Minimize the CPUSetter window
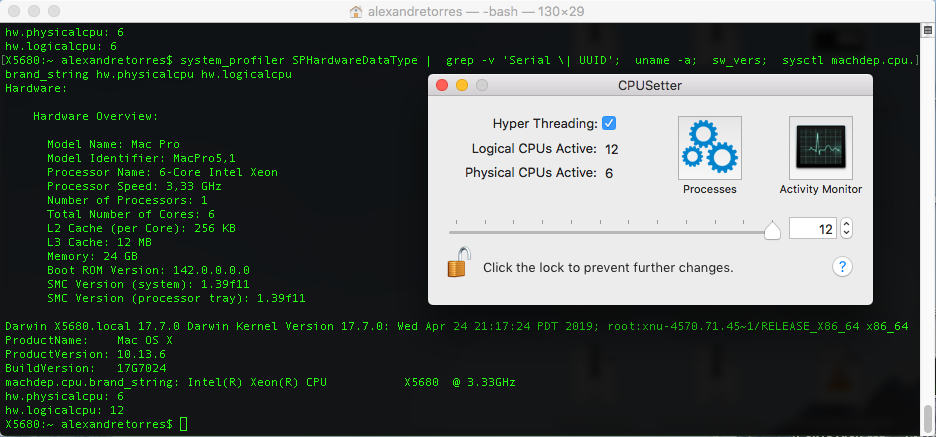Image resolution: width=936 pixels, height=437 pixels. coord(462,85)
